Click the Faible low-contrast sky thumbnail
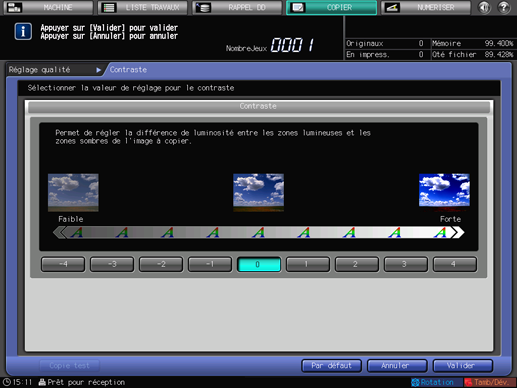517x388 pixels. pos(73,192)
